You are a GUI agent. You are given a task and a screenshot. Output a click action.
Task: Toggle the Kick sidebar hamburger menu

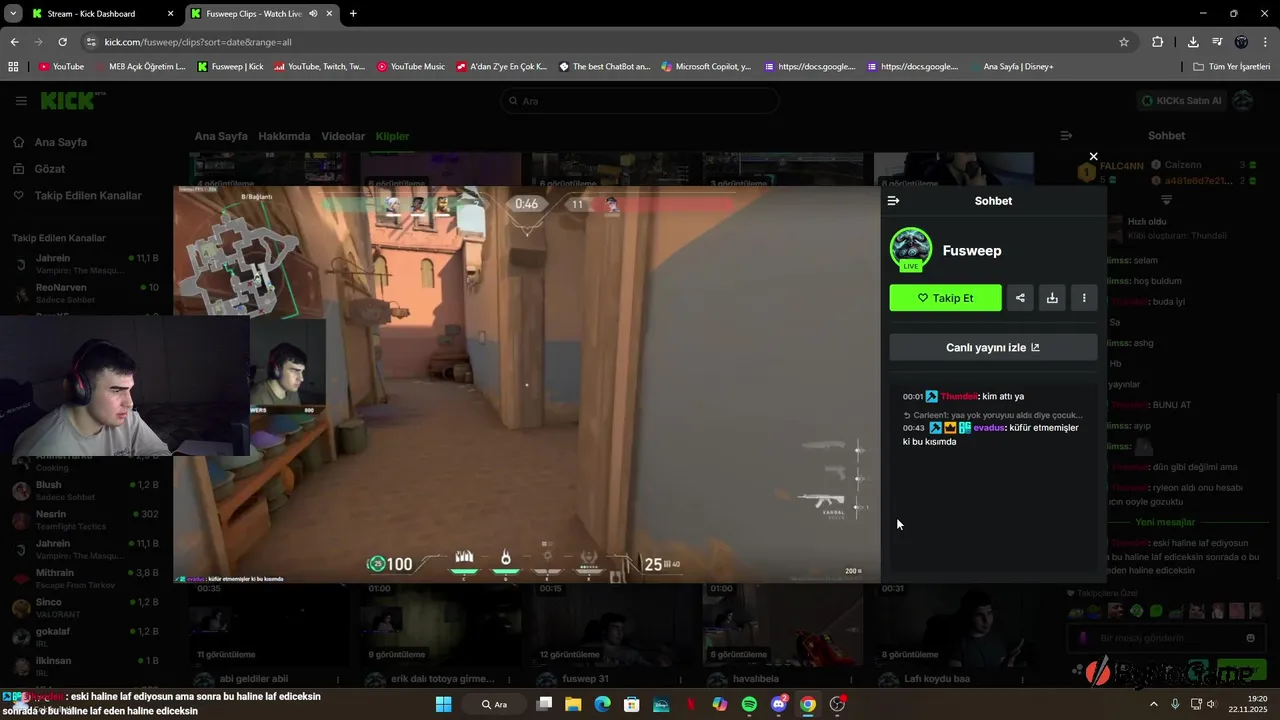click(x=21, y=101)
